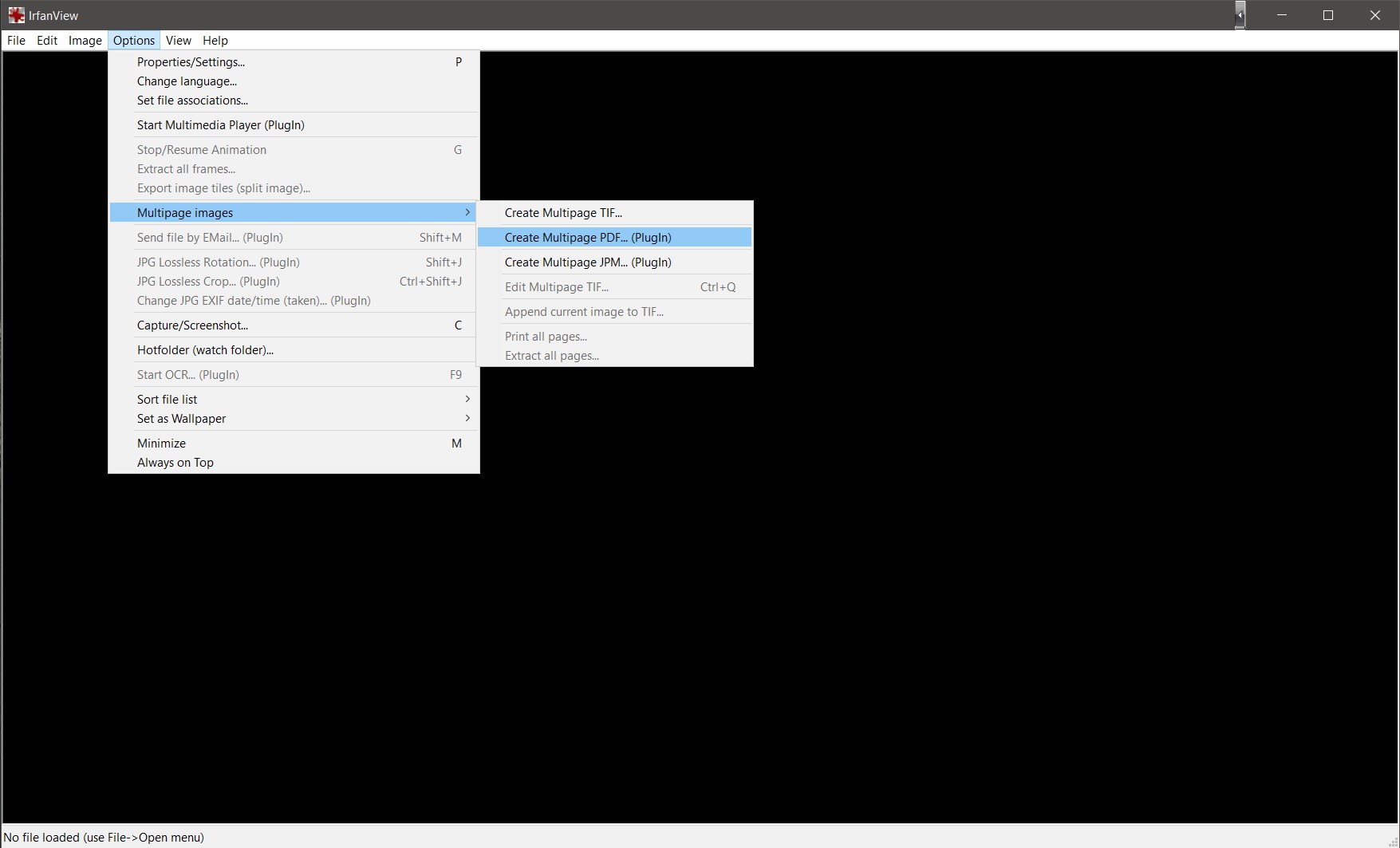Choose Create Multipage JPM plugin

[x=614, y=262]
